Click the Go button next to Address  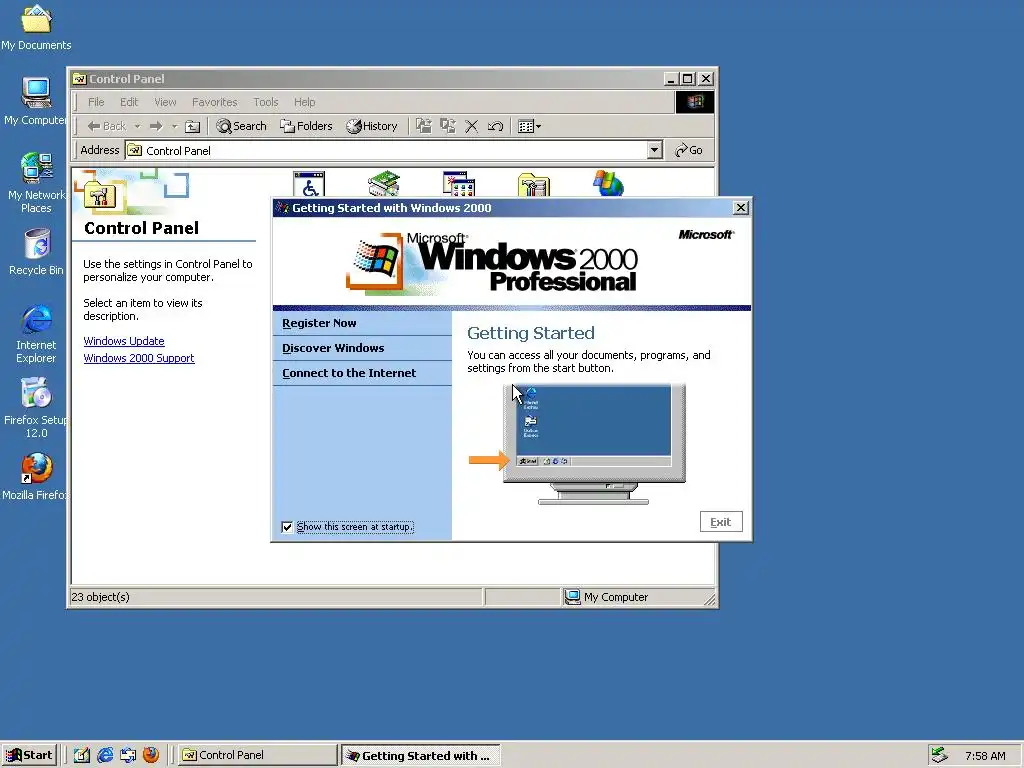[689, 150]
